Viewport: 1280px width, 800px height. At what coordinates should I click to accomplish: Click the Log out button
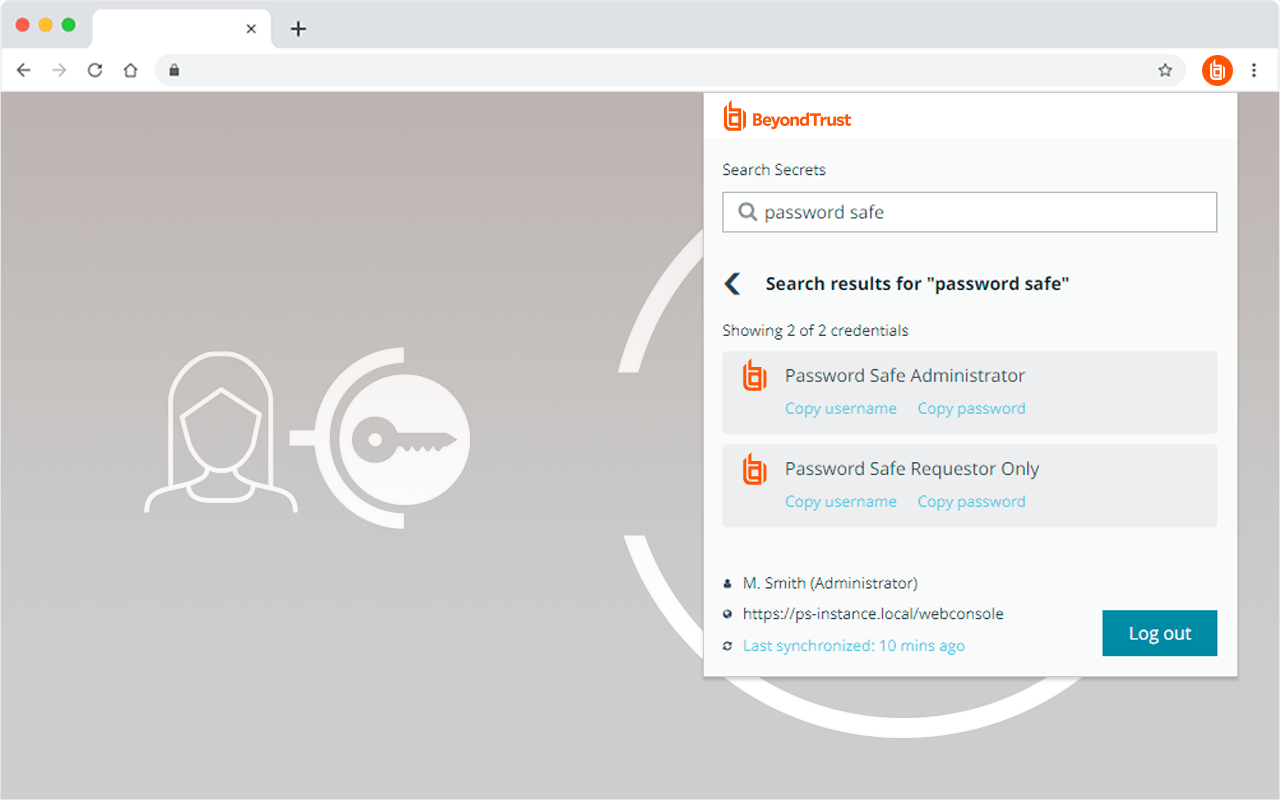[x=1159, y=633]
